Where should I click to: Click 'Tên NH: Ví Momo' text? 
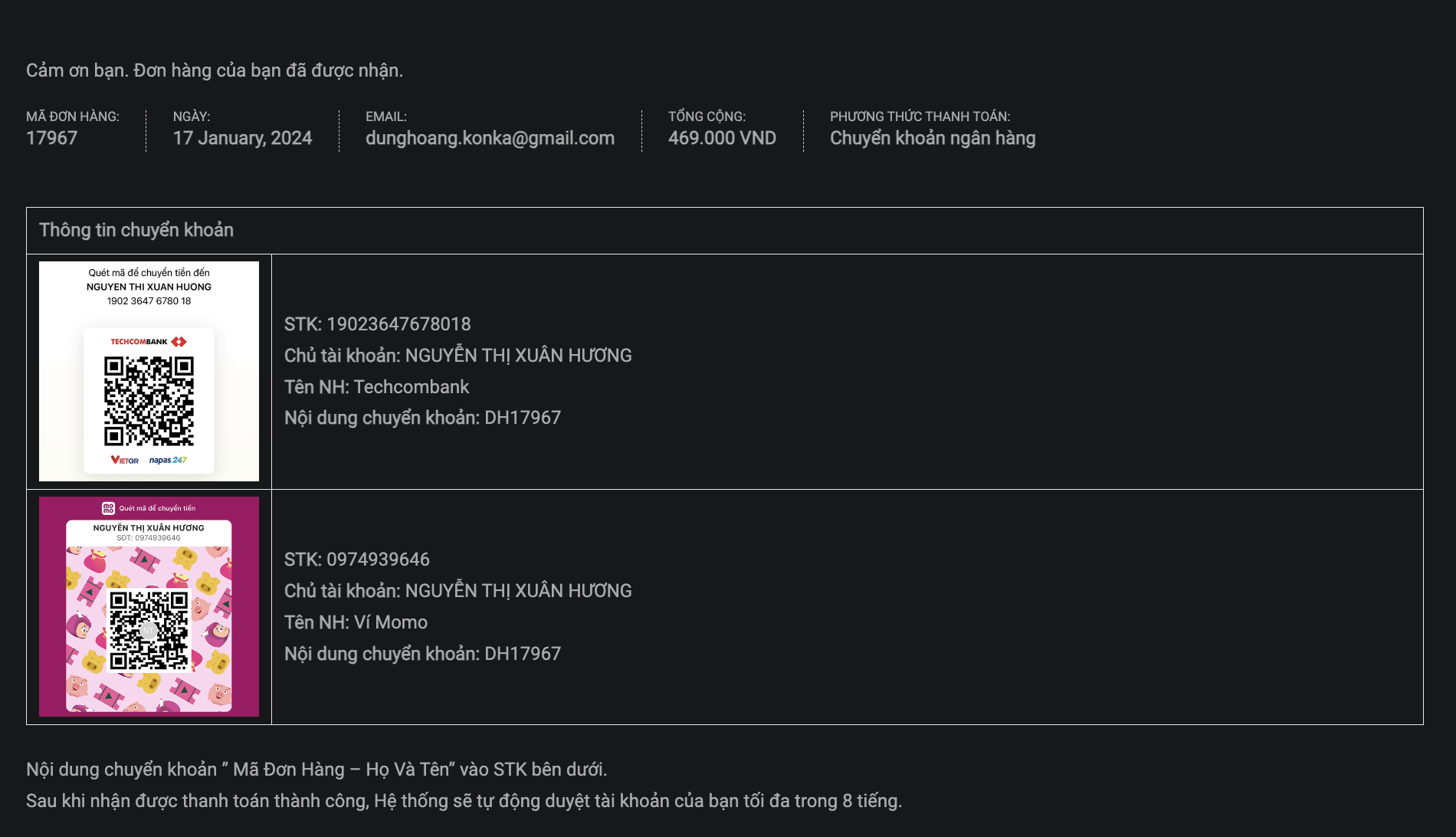click(356, 622)
